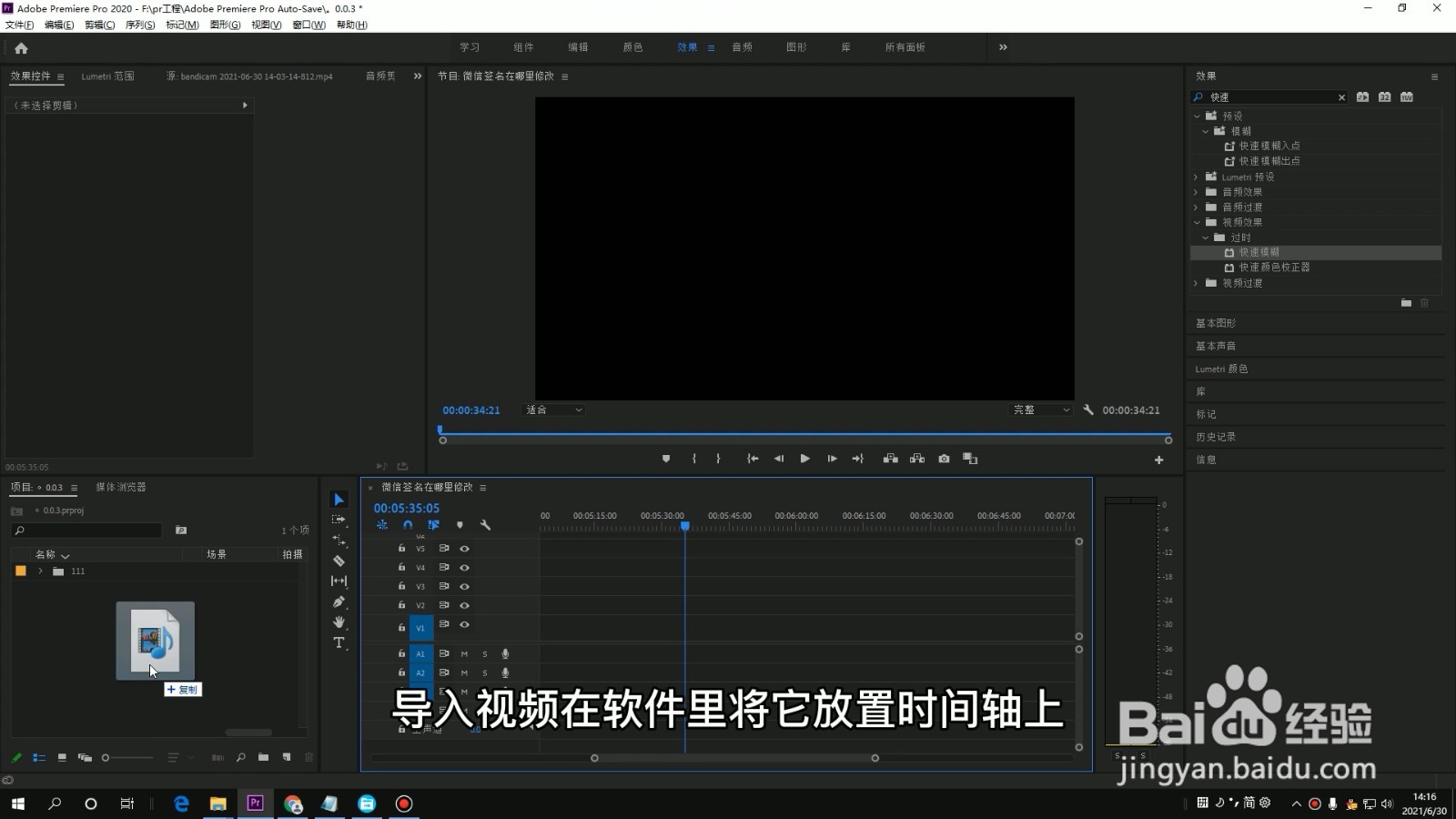Screen dimensions: 1456x819
Task: Open the 完整 playback resolution dropdown
Action: (x=1042, y=410)
